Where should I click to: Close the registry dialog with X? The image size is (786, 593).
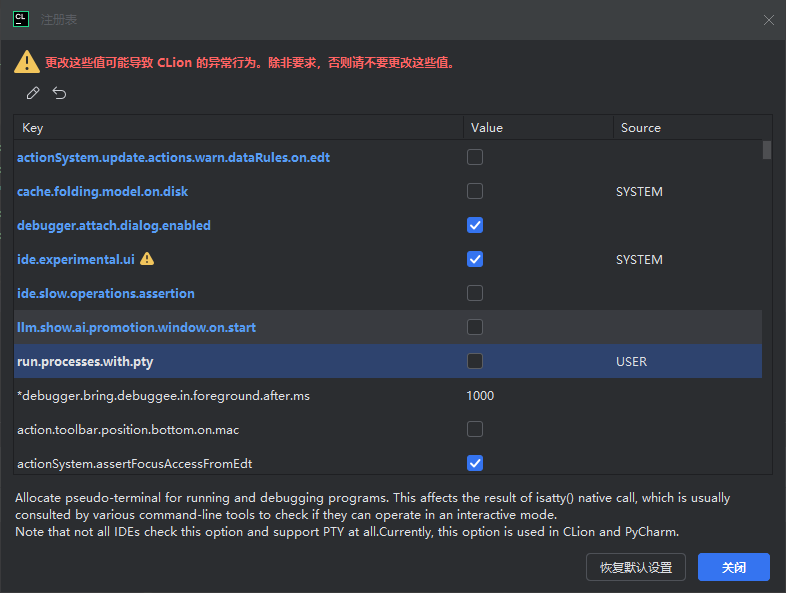point(768,20)
